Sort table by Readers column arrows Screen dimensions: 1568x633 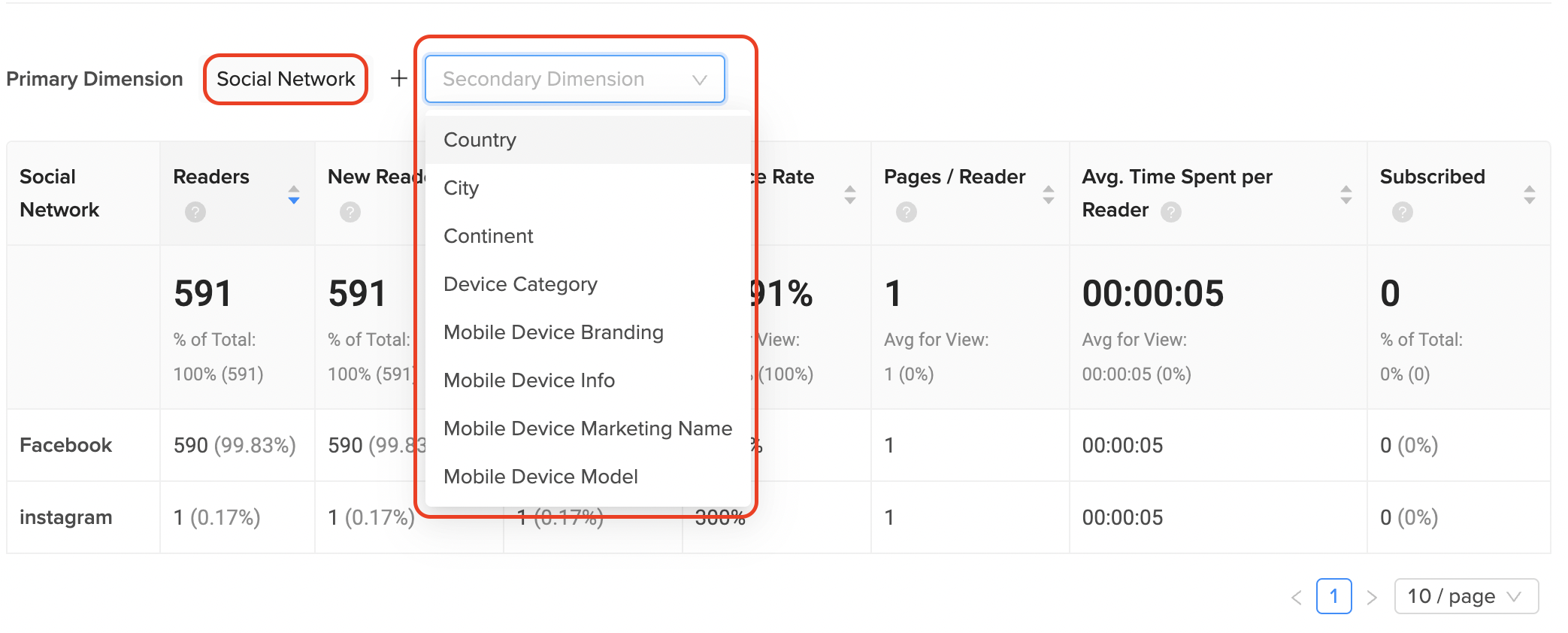click(294, 195)
